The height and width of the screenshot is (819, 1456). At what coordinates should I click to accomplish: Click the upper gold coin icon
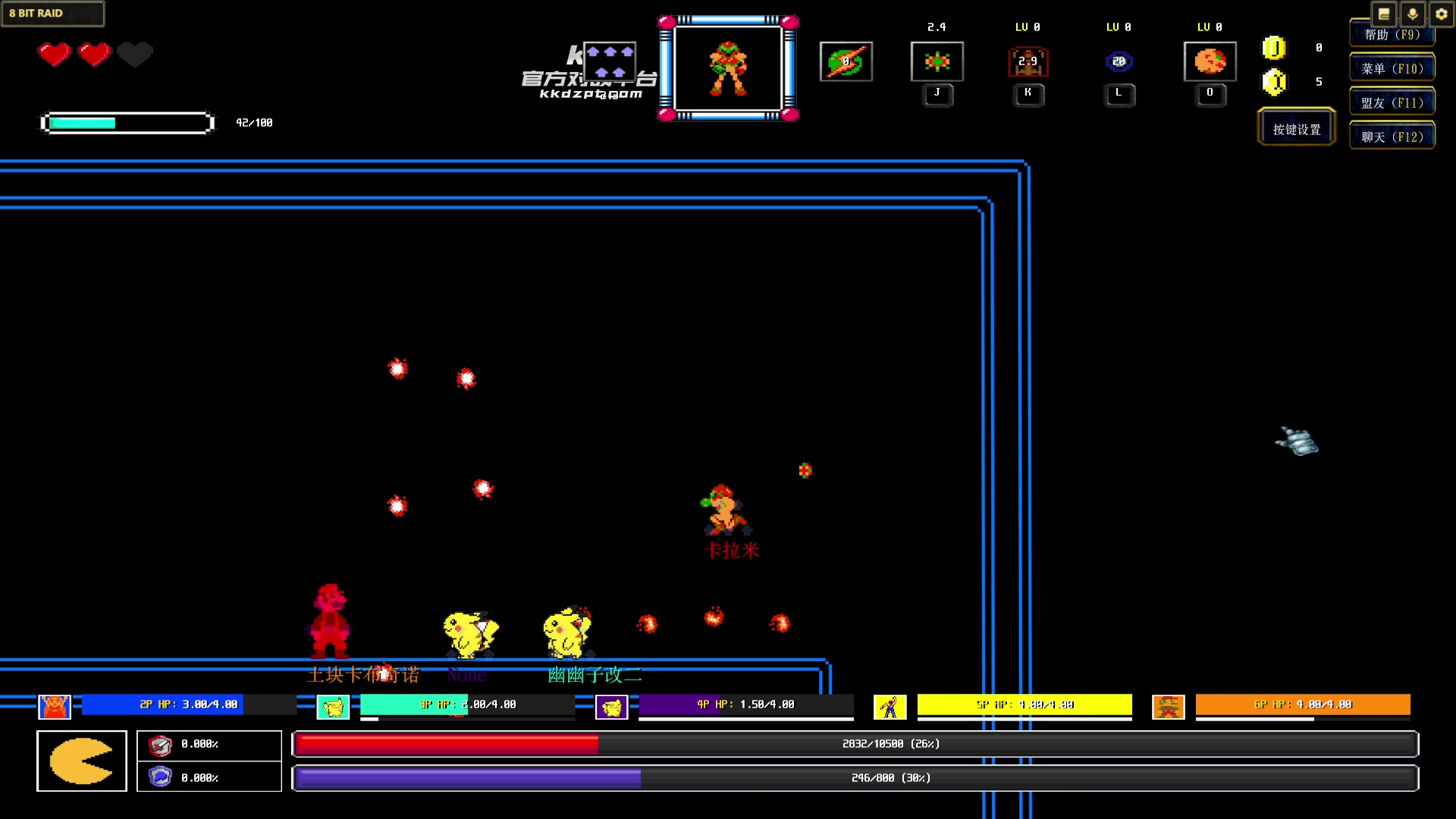pos(1274,48)
